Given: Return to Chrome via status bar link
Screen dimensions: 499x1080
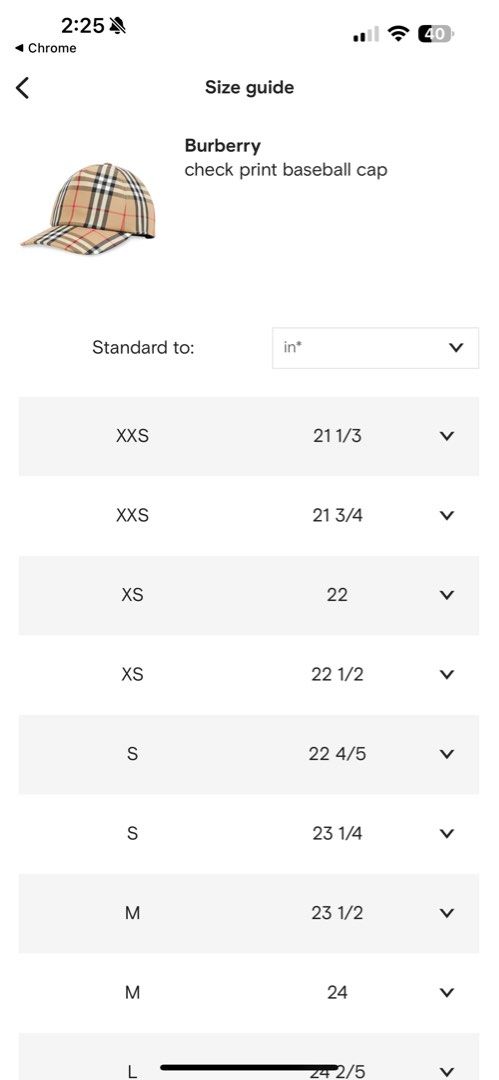Looking at the screenshot, I should tap(45, 48).
